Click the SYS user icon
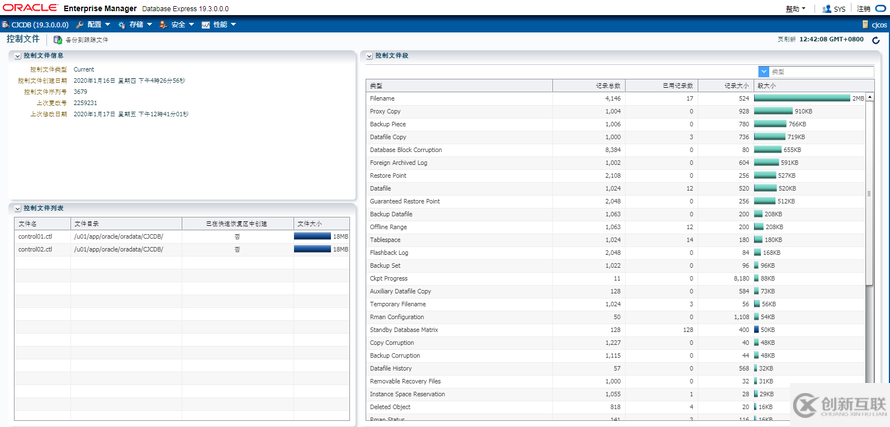The height and width of the screenshot is (427, 890). (827, 9)
